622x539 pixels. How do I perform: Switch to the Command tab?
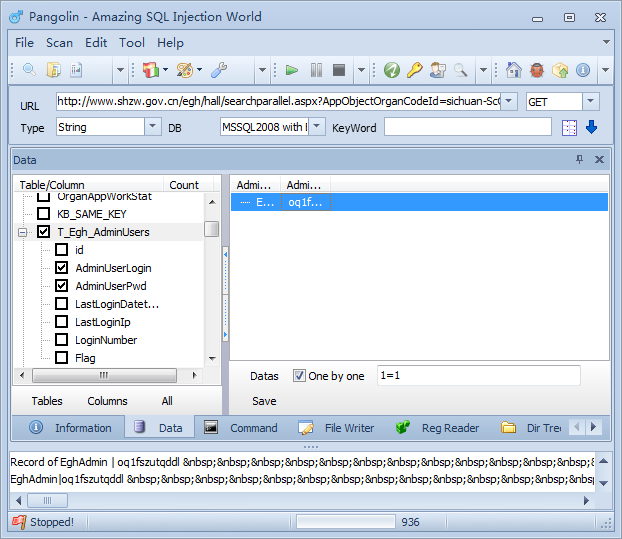pos(240,428)
